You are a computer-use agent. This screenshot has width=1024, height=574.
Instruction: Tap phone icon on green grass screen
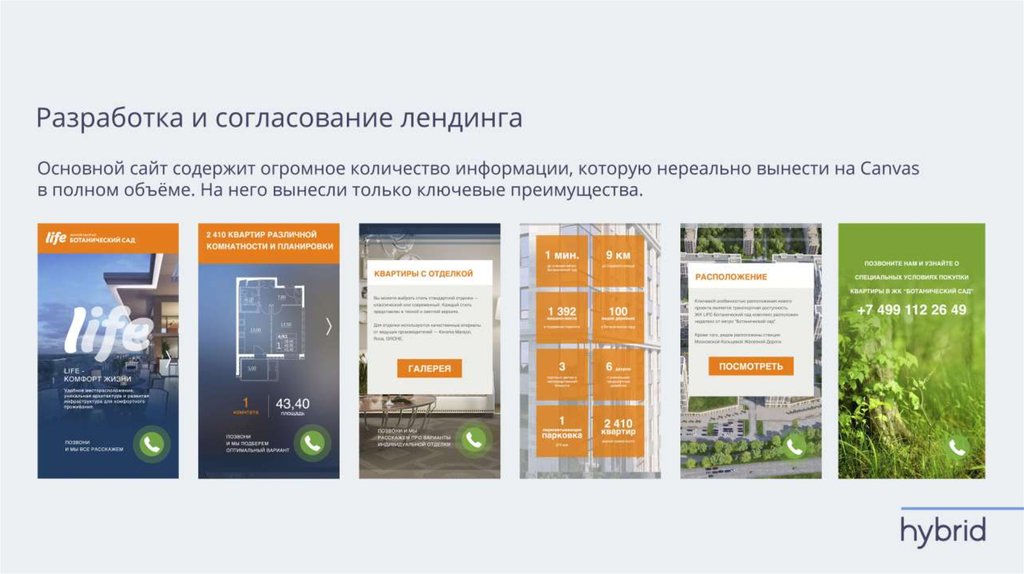tap(957, 447)
